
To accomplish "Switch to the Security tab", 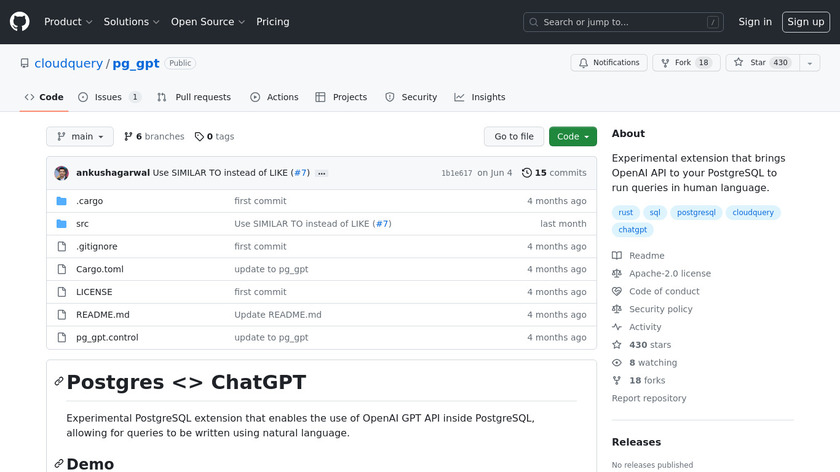I will click(x=411, y=97).
